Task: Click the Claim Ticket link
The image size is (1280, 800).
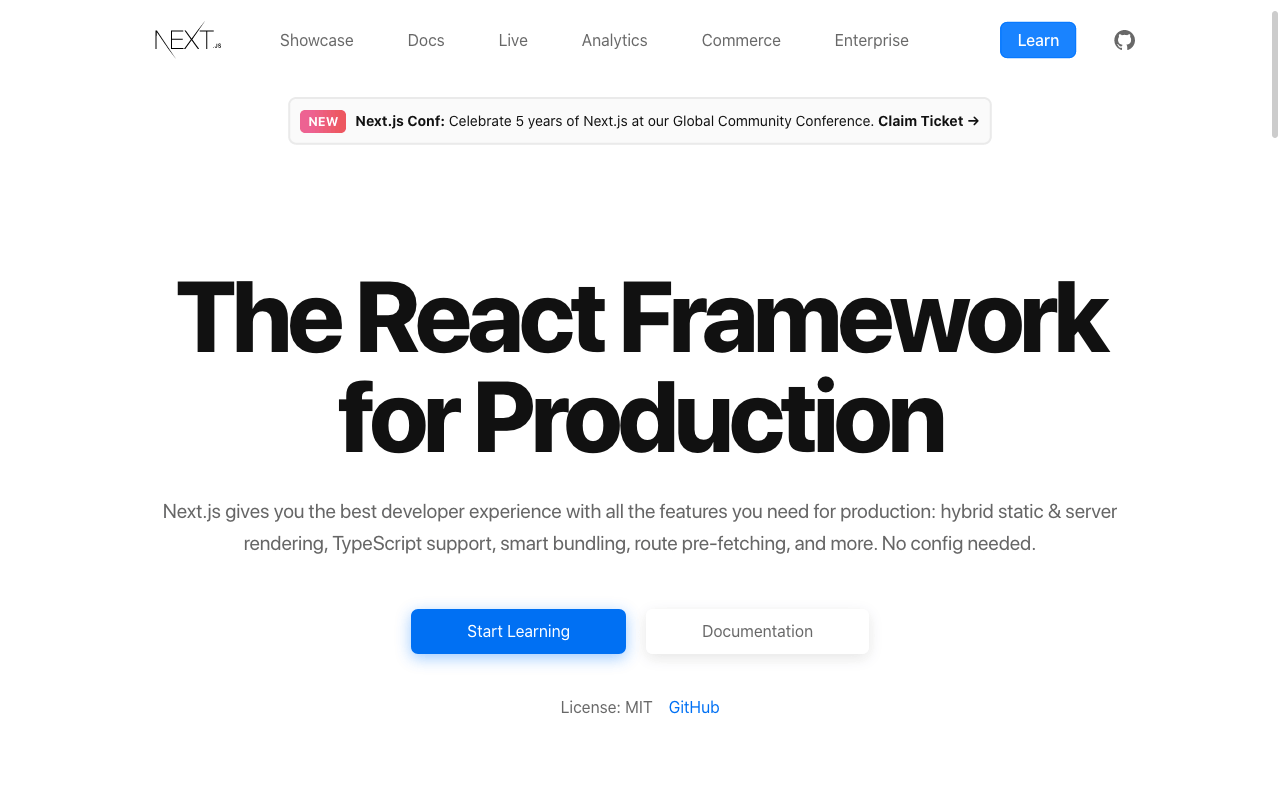Action: (928, 121)
